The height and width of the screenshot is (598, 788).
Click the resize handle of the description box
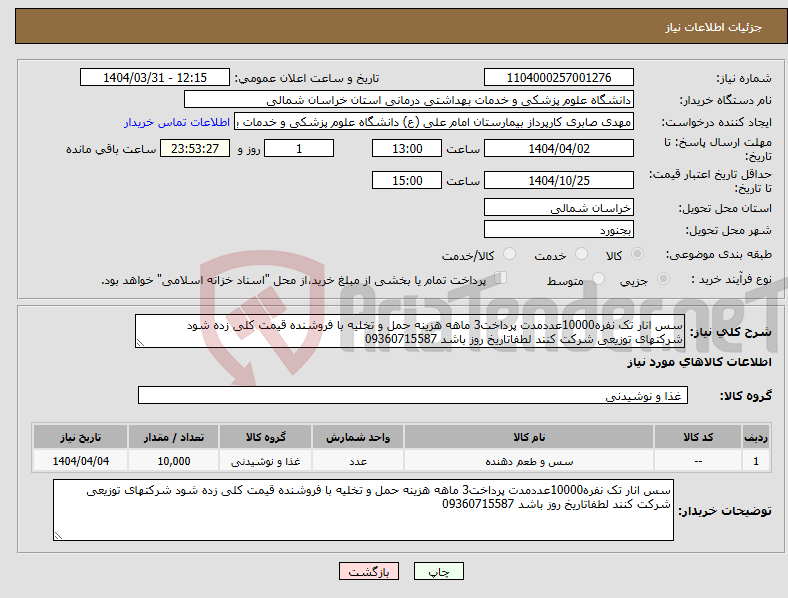coord(140,343)
